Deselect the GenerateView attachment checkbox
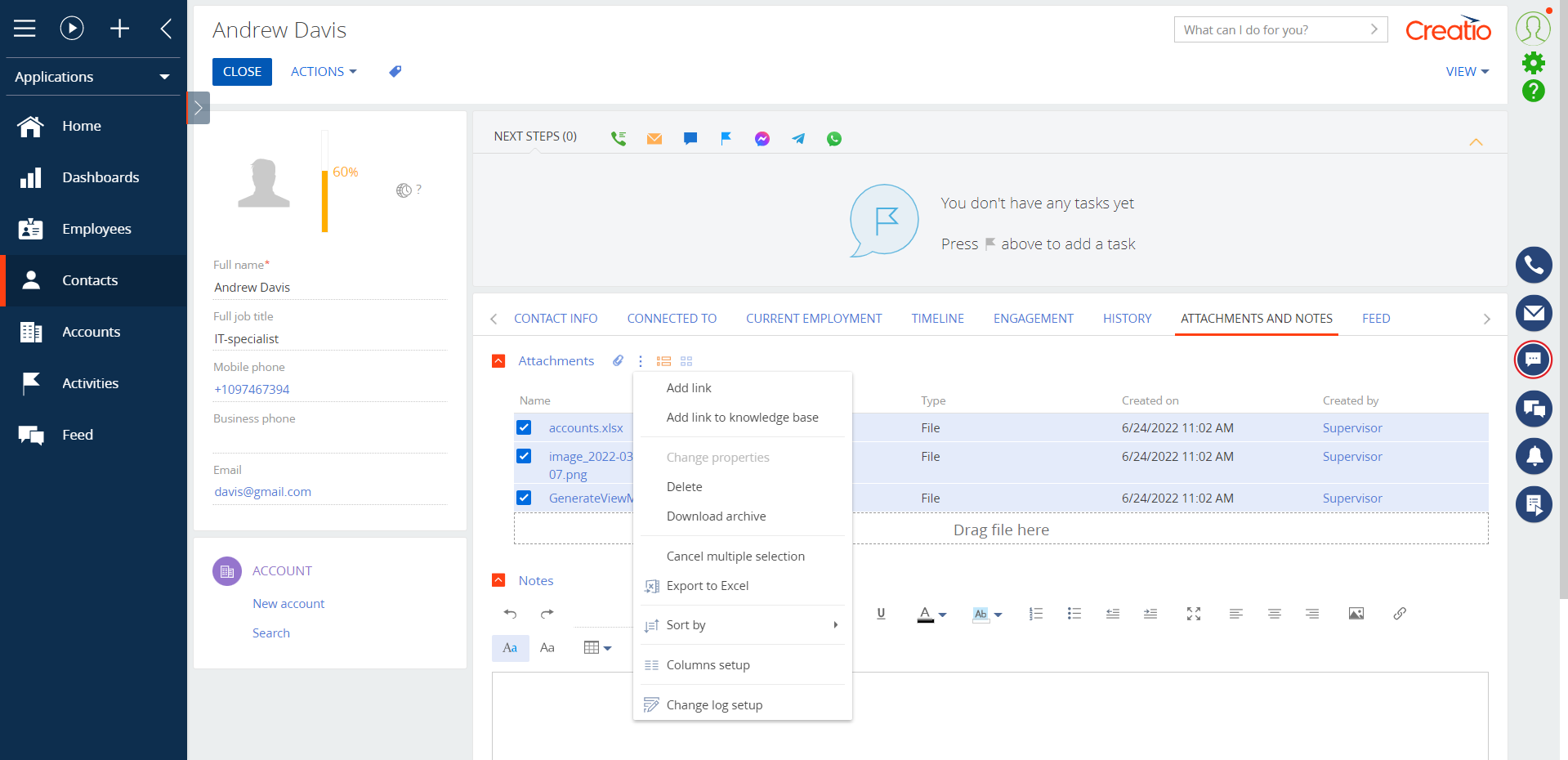The width and height of the screenshot is (1568, 760). pos(524,497)
